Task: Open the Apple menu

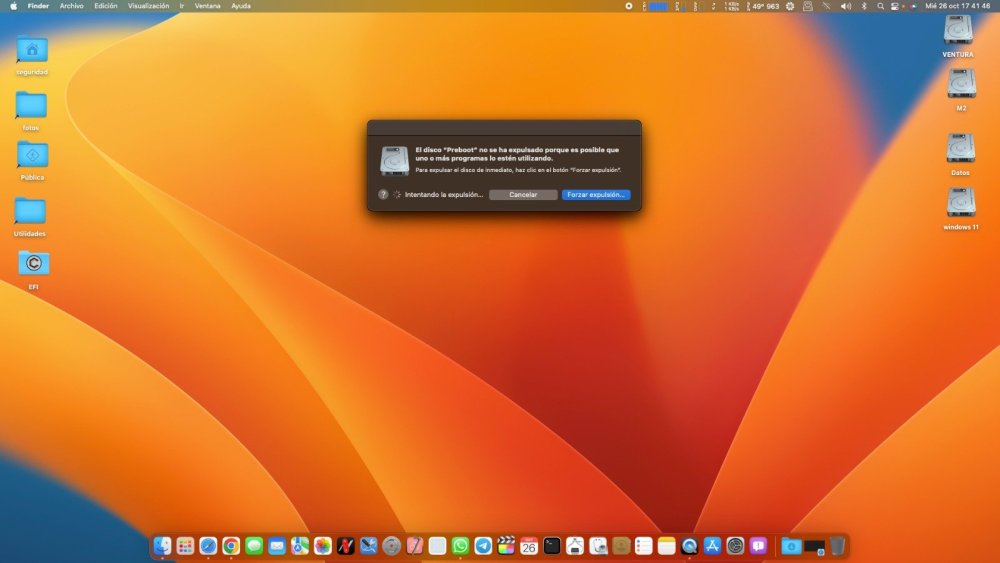Action: click(x=13, y=6)
